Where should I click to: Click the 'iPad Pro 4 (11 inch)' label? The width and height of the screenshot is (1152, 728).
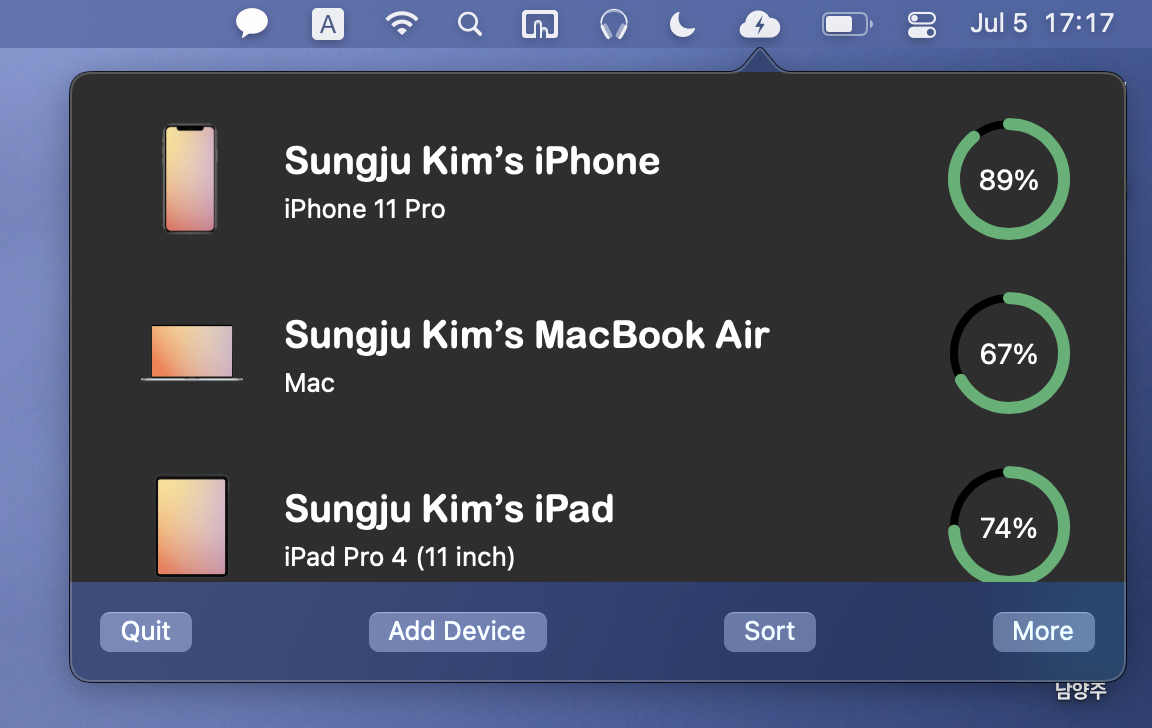point(400,557)
